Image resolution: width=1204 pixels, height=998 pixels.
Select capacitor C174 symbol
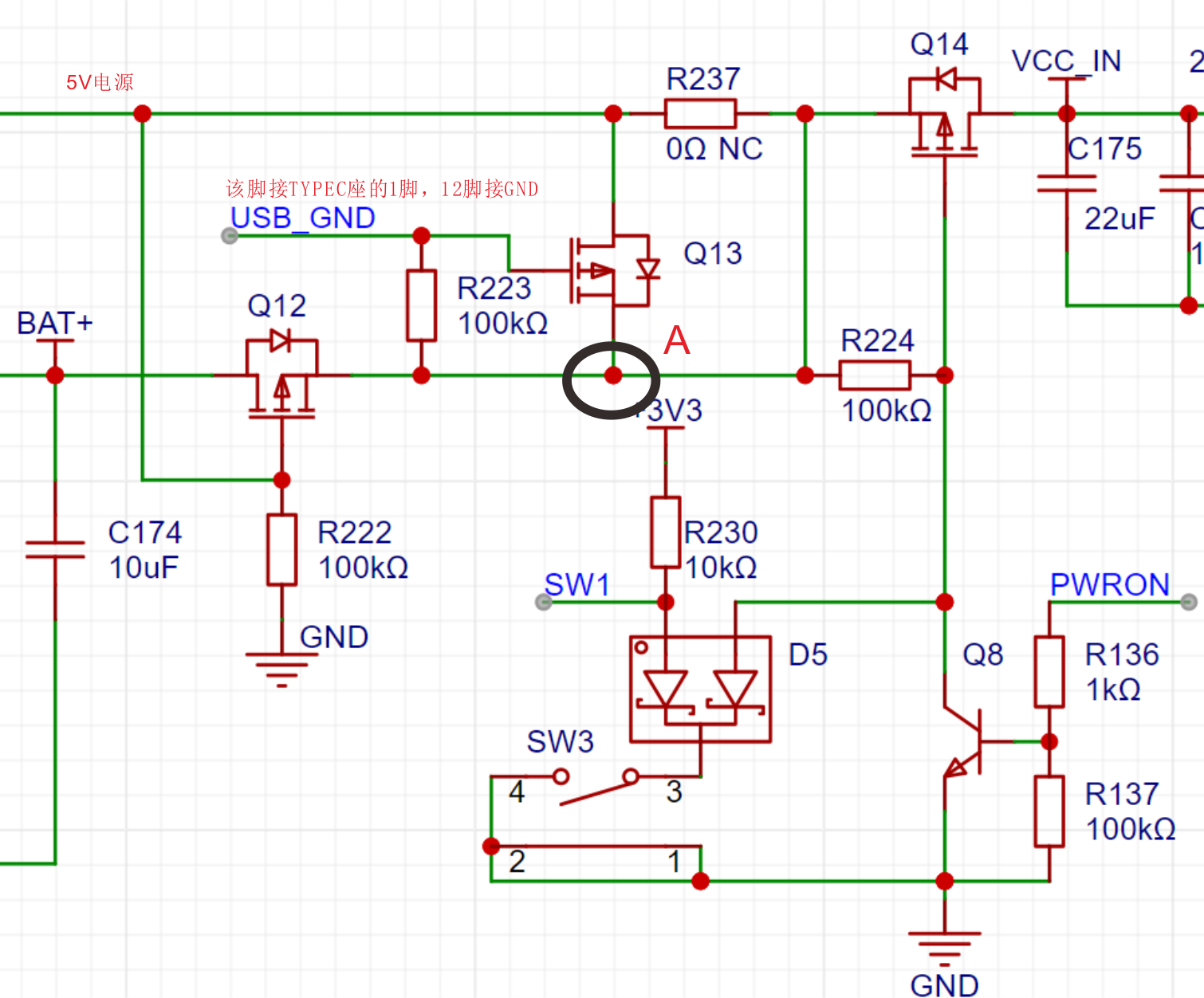tap(55, 549)
